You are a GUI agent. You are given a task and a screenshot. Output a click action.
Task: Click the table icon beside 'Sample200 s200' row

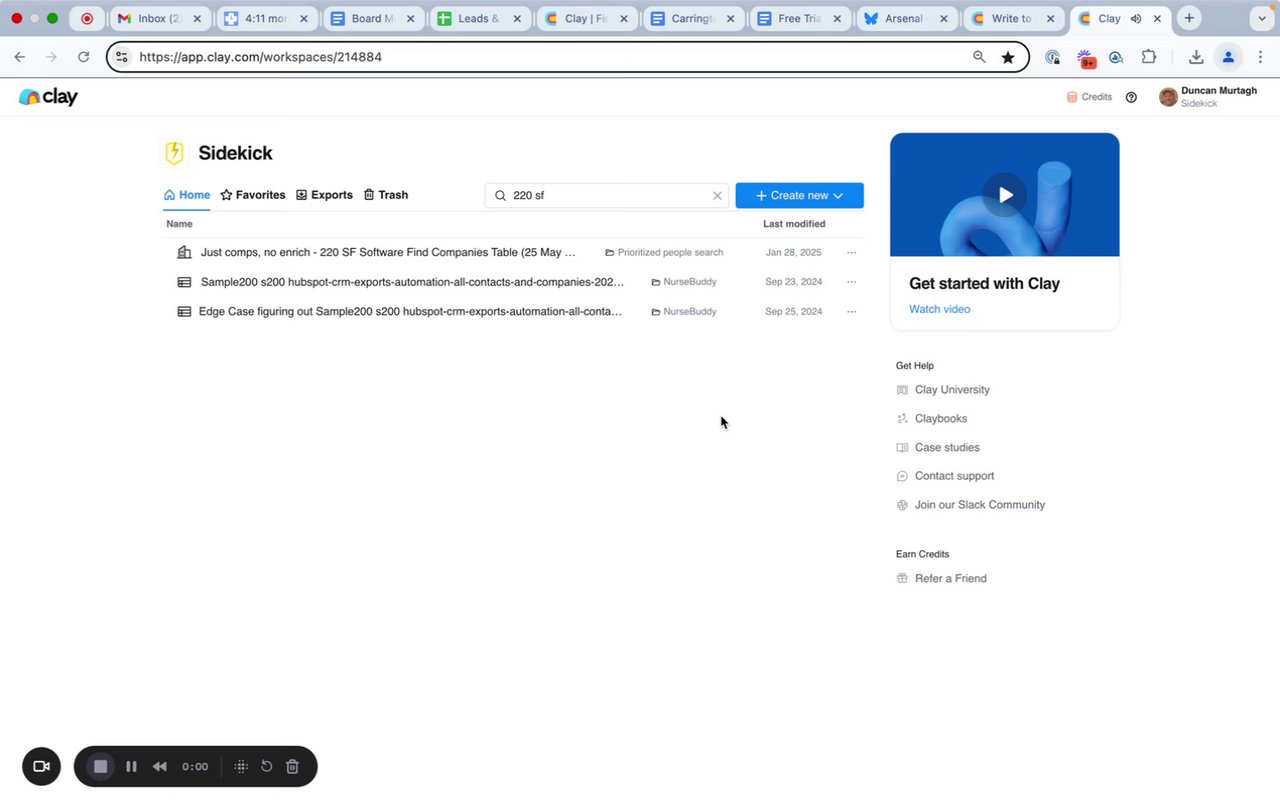184,282
